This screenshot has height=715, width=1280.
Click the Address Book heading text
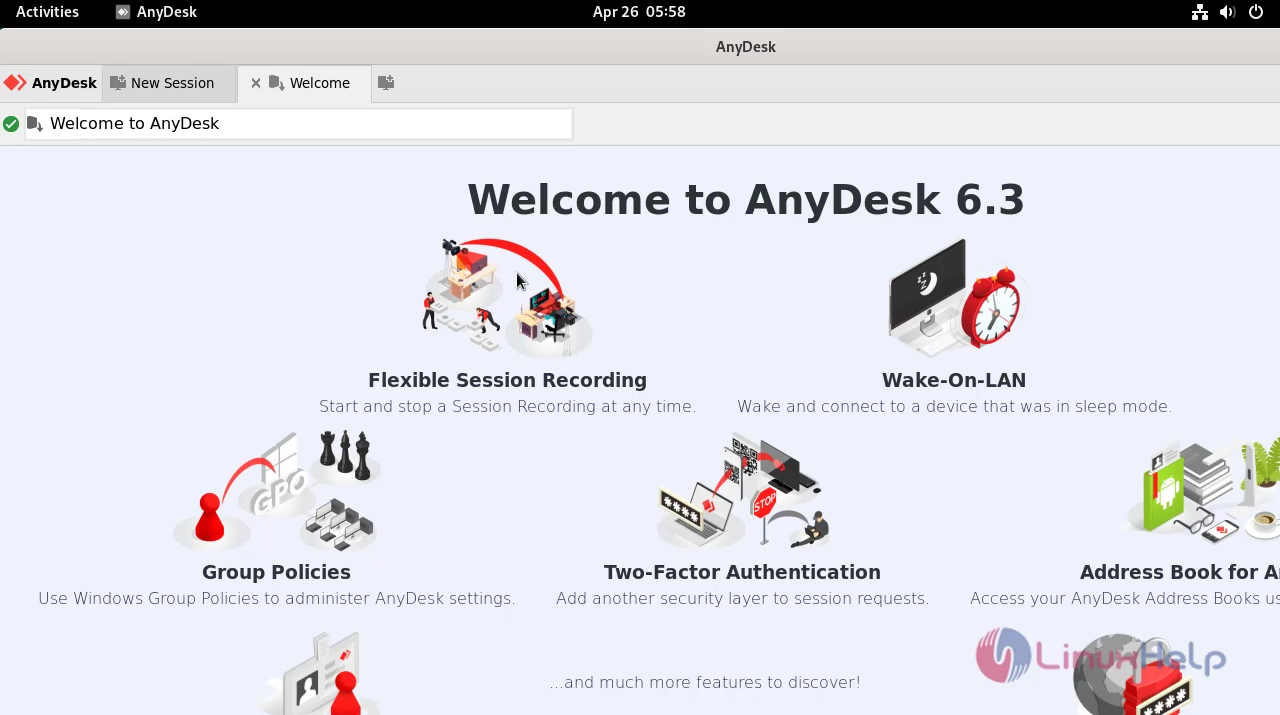tap(1180, 572)
